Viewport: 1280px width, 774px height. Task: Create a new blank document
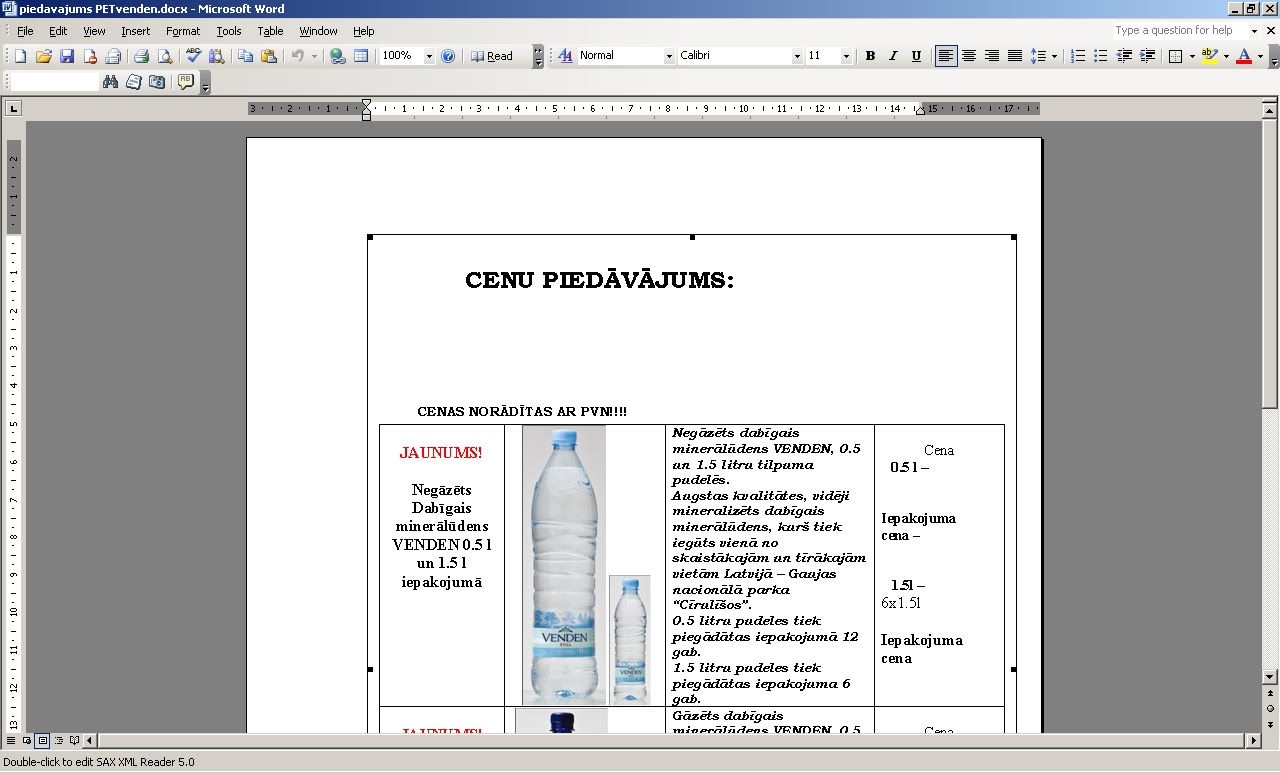(21, 56)
